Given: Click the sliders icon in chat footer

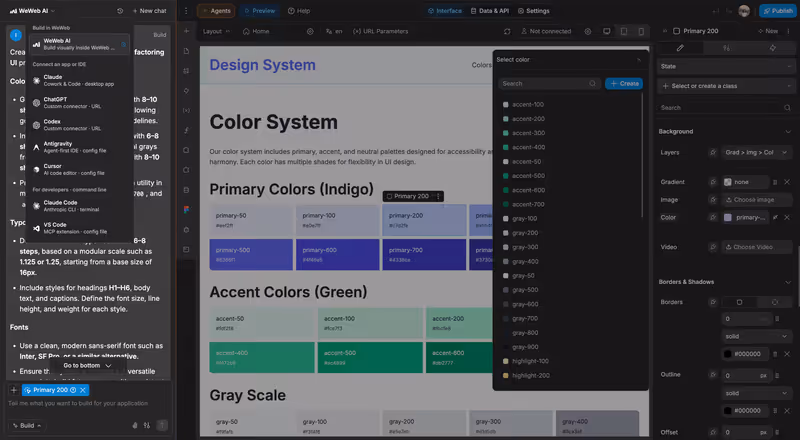Looking at the screenshot, I should click(x=147, y=425).
